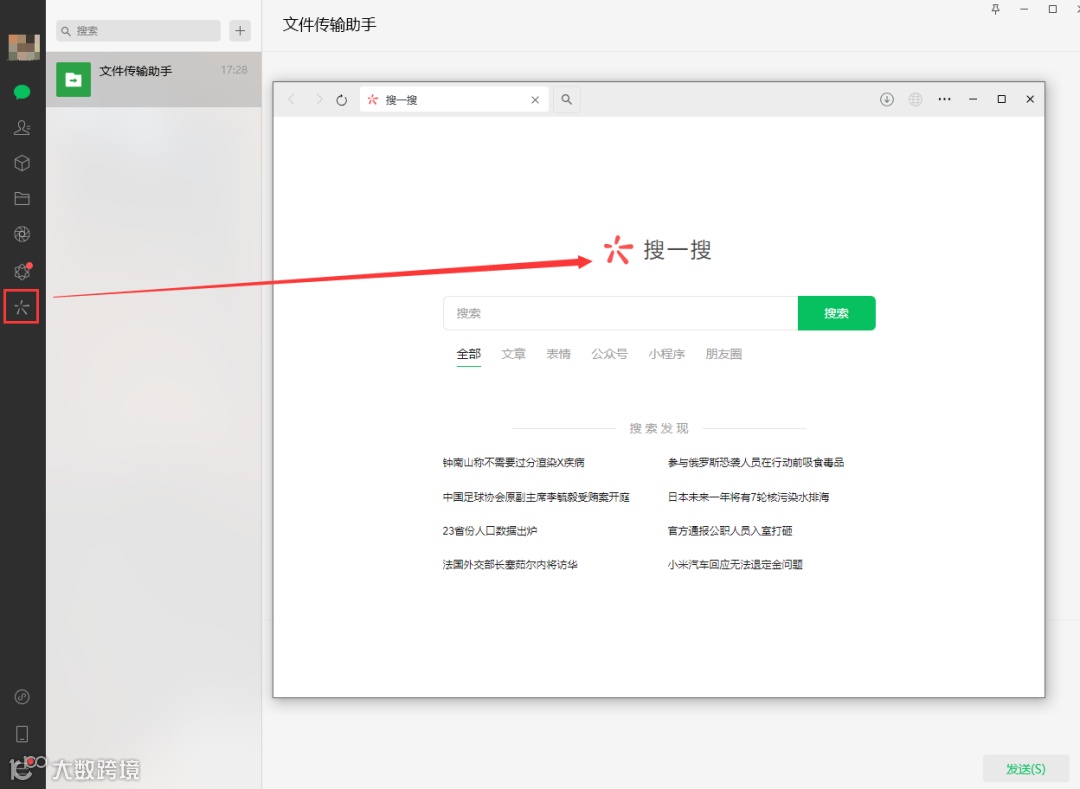Screen dimensions: 1080x789
Task: Select the 朋友圈 filter tab
Action: pos(723,354)
